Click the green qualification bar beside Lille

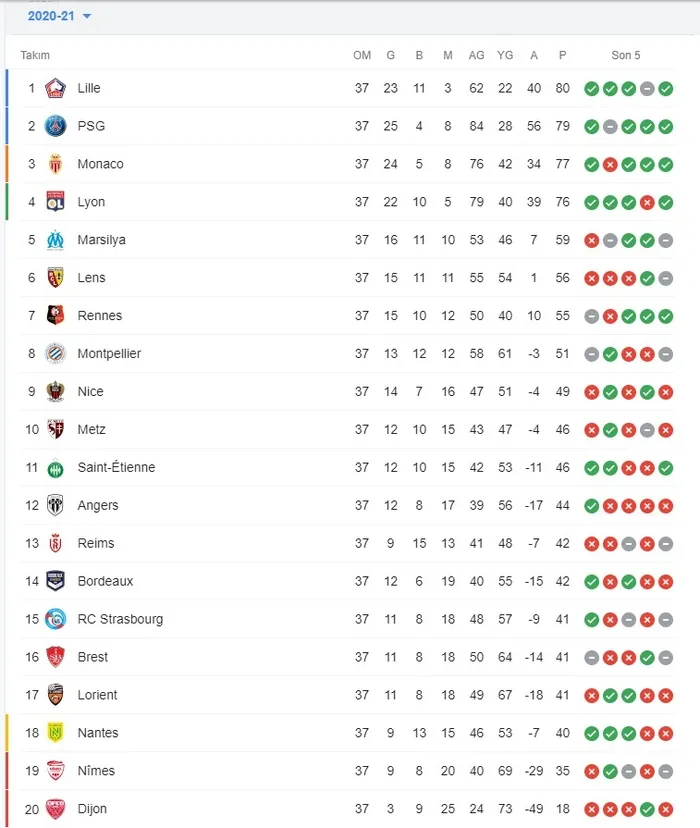[8, 88]
